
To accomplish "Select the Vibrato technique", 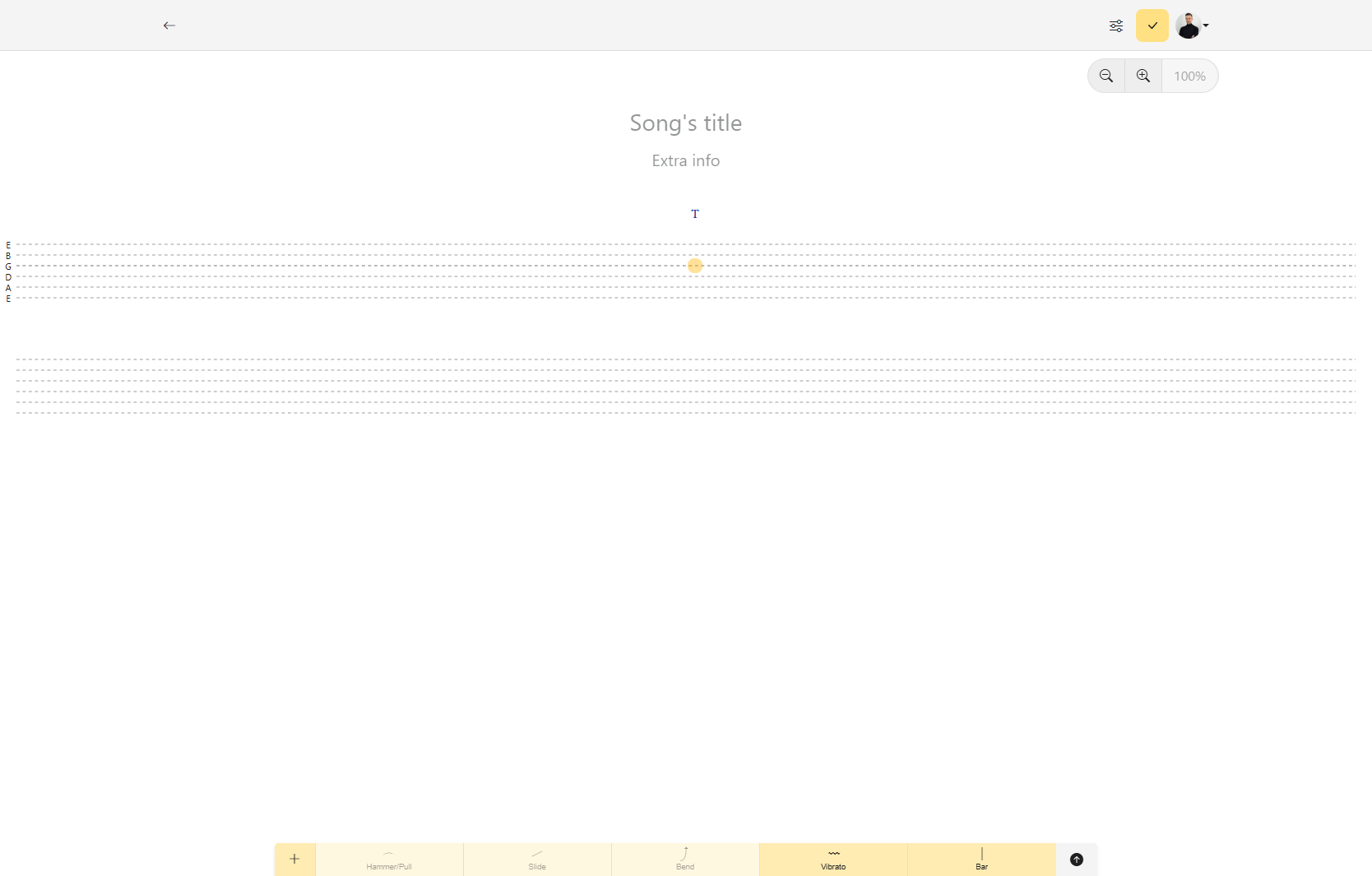I will (833, 860).
